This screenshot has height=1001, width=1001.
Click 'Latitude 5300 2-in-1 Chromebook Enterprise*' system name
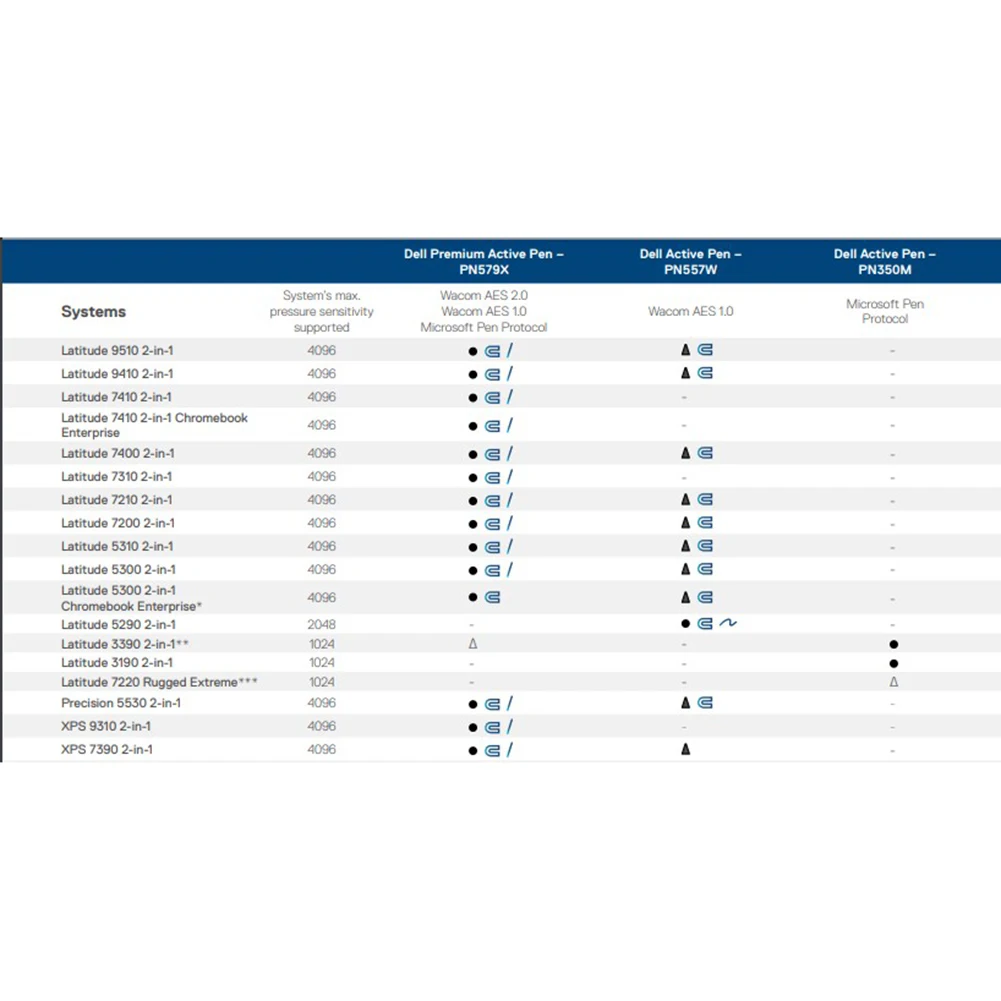pos(132,598)
